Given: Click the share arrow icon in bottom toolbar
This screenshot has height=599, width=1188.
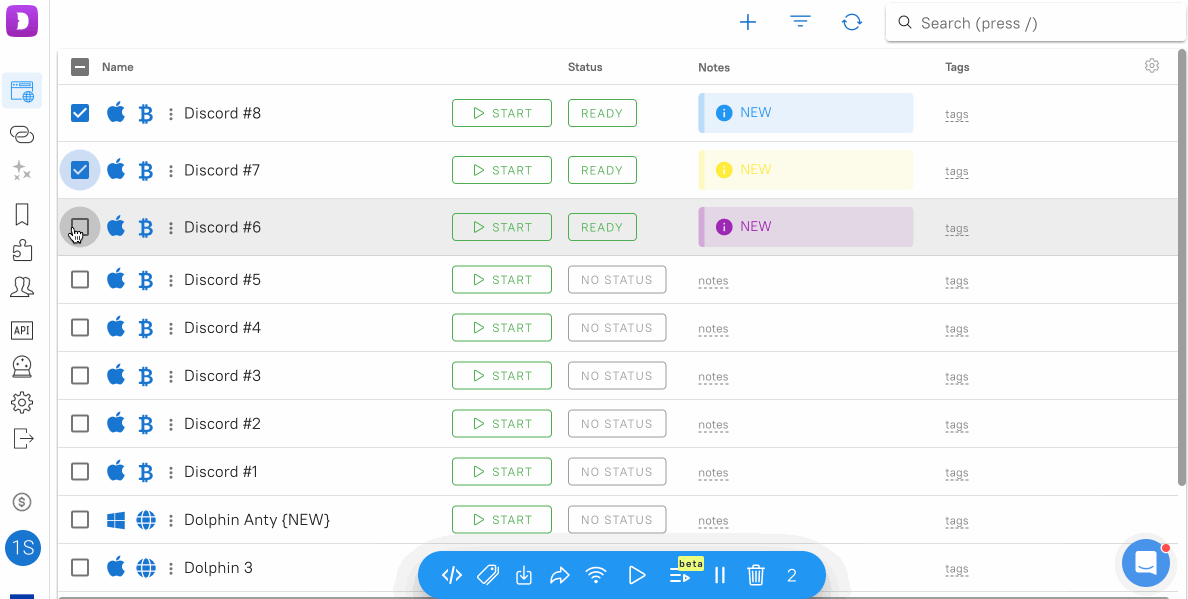Looking at the screenshot, I should [x=560, y=575].
